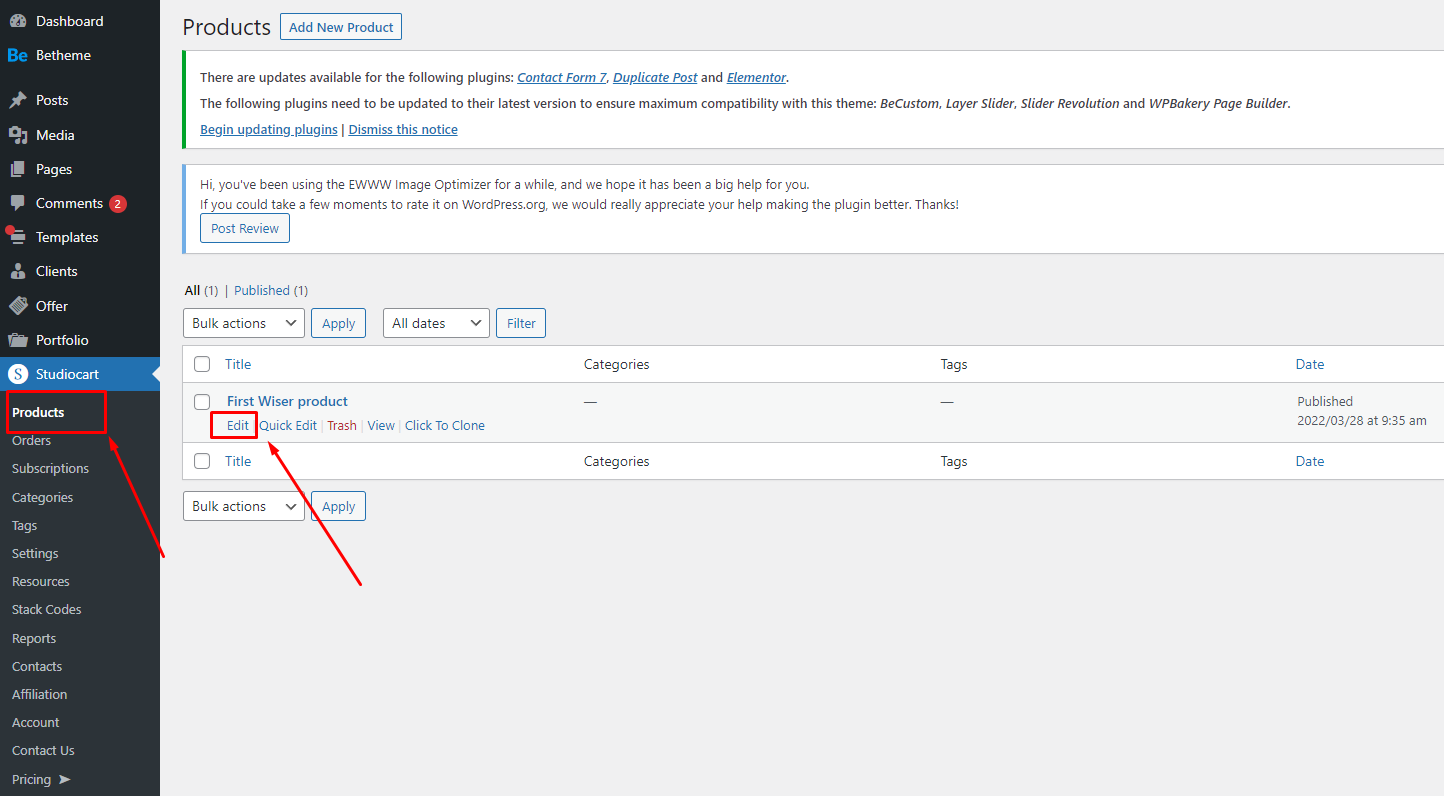Click the Portfolio folder icon
The width and height of the screenshot is (1444, 796).
coord(17,340)
